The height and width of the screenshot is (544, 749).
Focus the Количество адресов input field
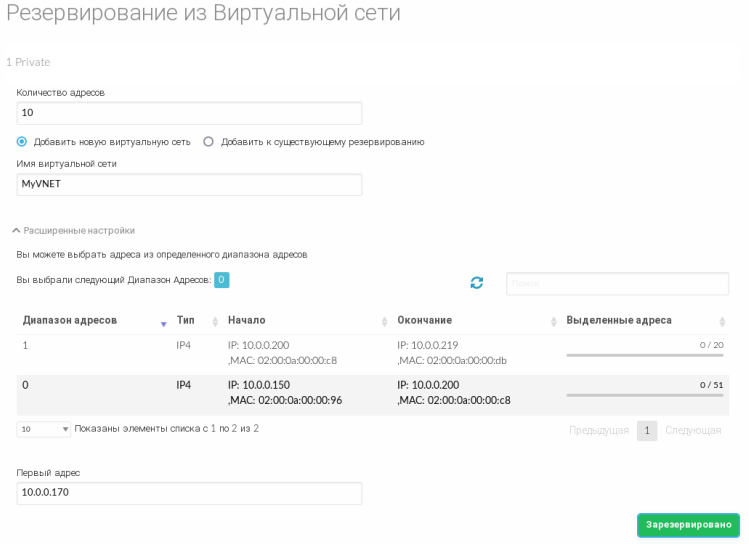coord(189,113)
